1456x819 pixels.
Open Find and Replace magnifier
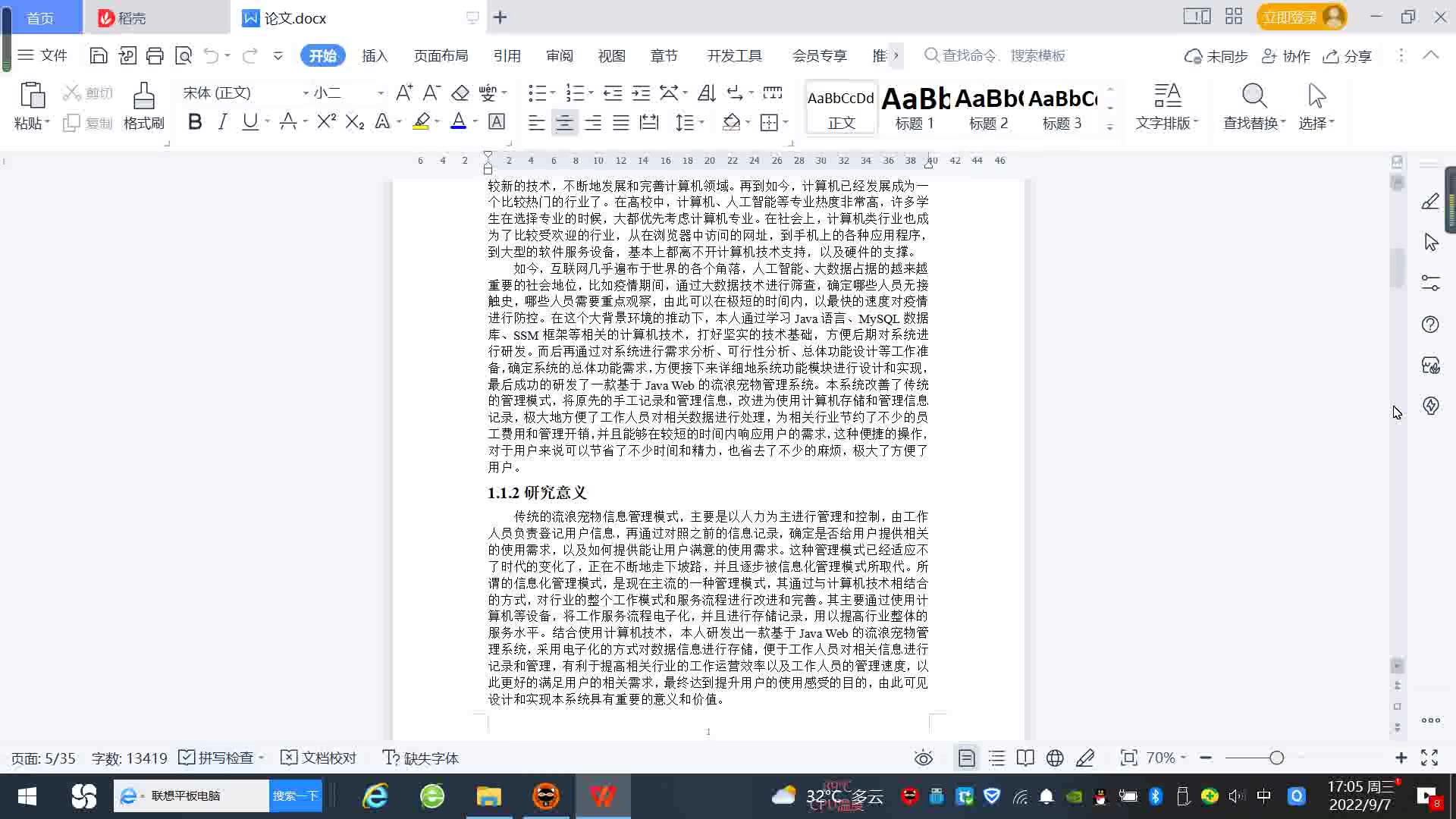click(1254, 96)
